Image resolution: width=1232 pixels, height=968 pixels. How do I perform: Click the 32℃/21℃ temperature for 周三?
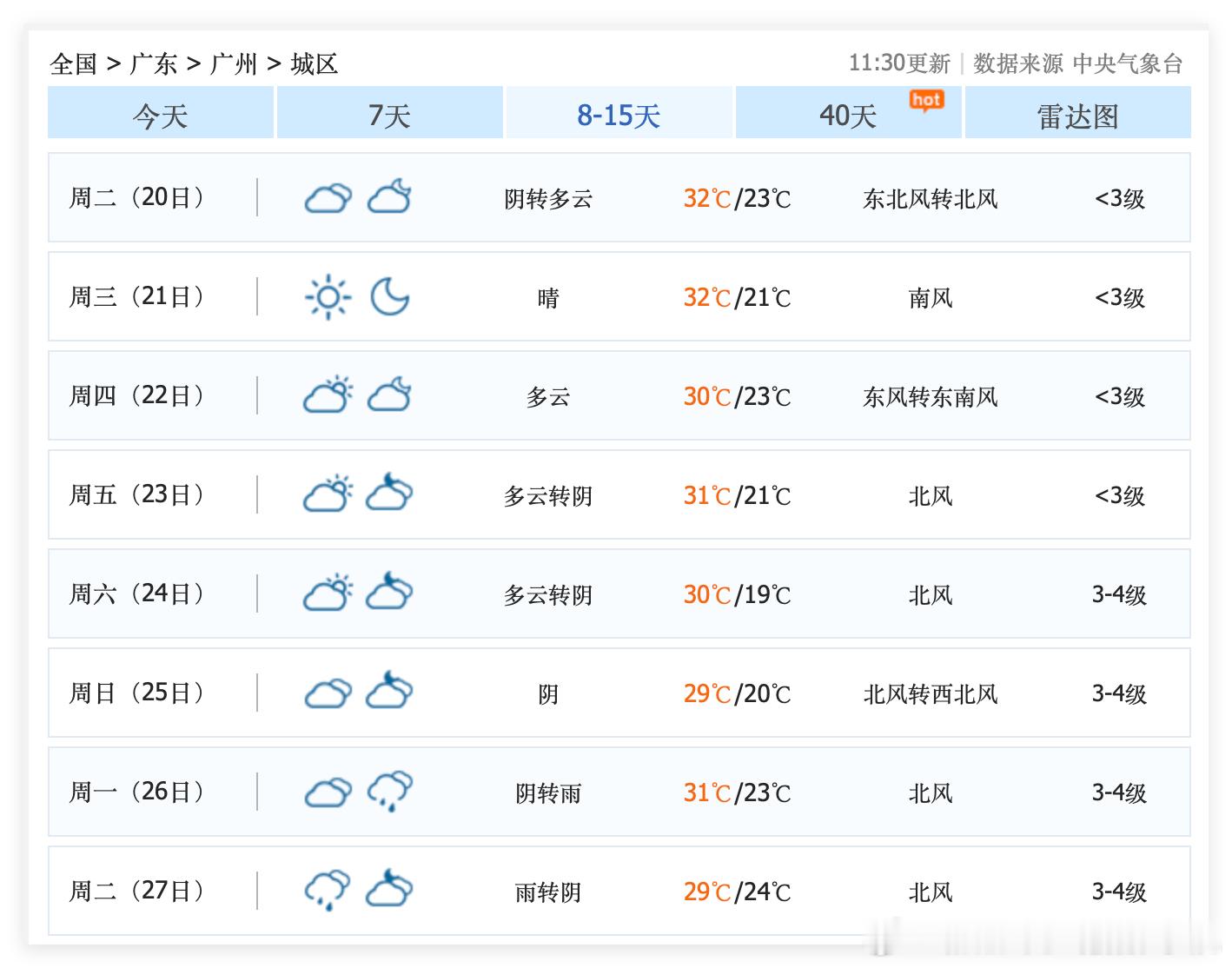coord(737,297)
